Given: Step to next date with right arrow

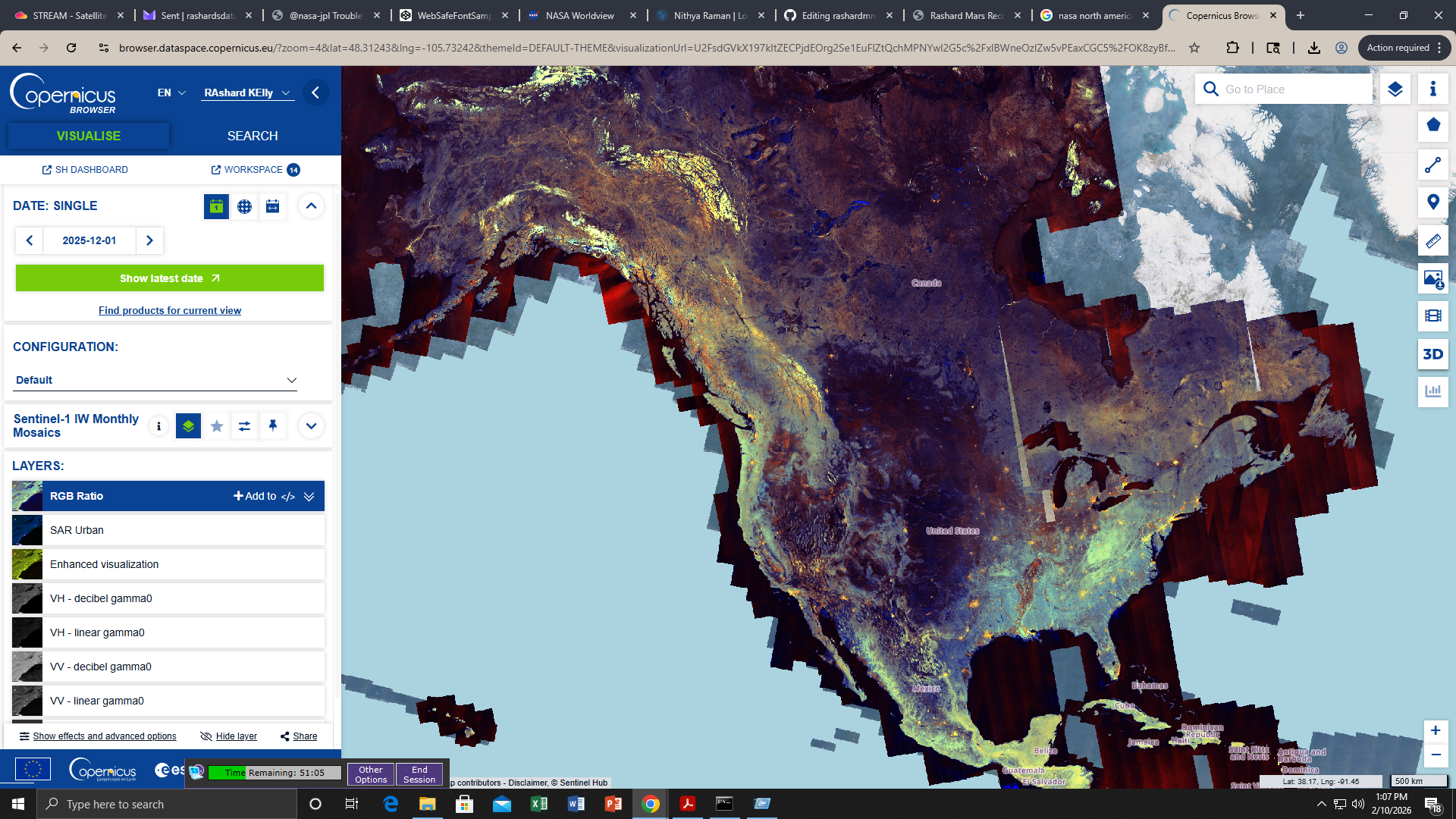Looking at the screenshot, I should [149, 240].
